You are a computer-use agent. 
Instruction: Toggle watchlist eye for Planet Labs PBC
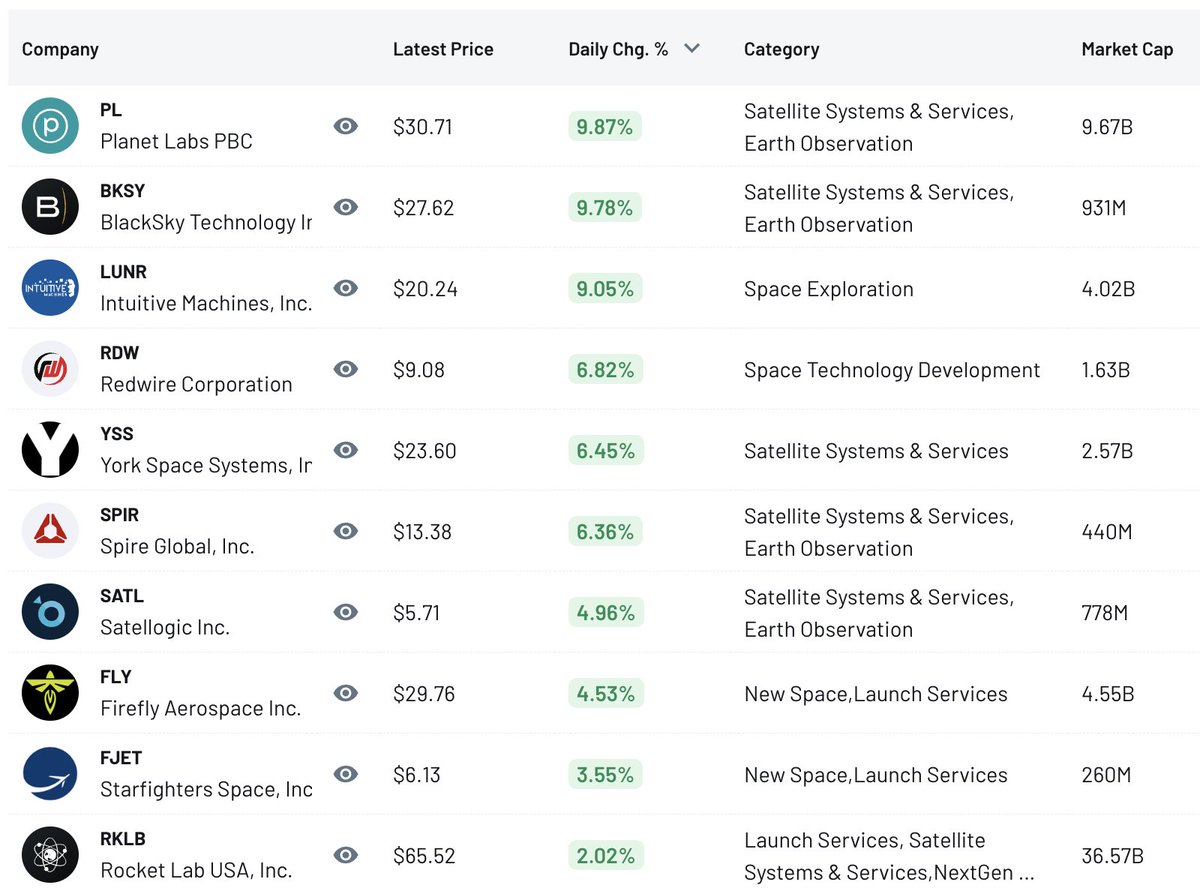345,126
